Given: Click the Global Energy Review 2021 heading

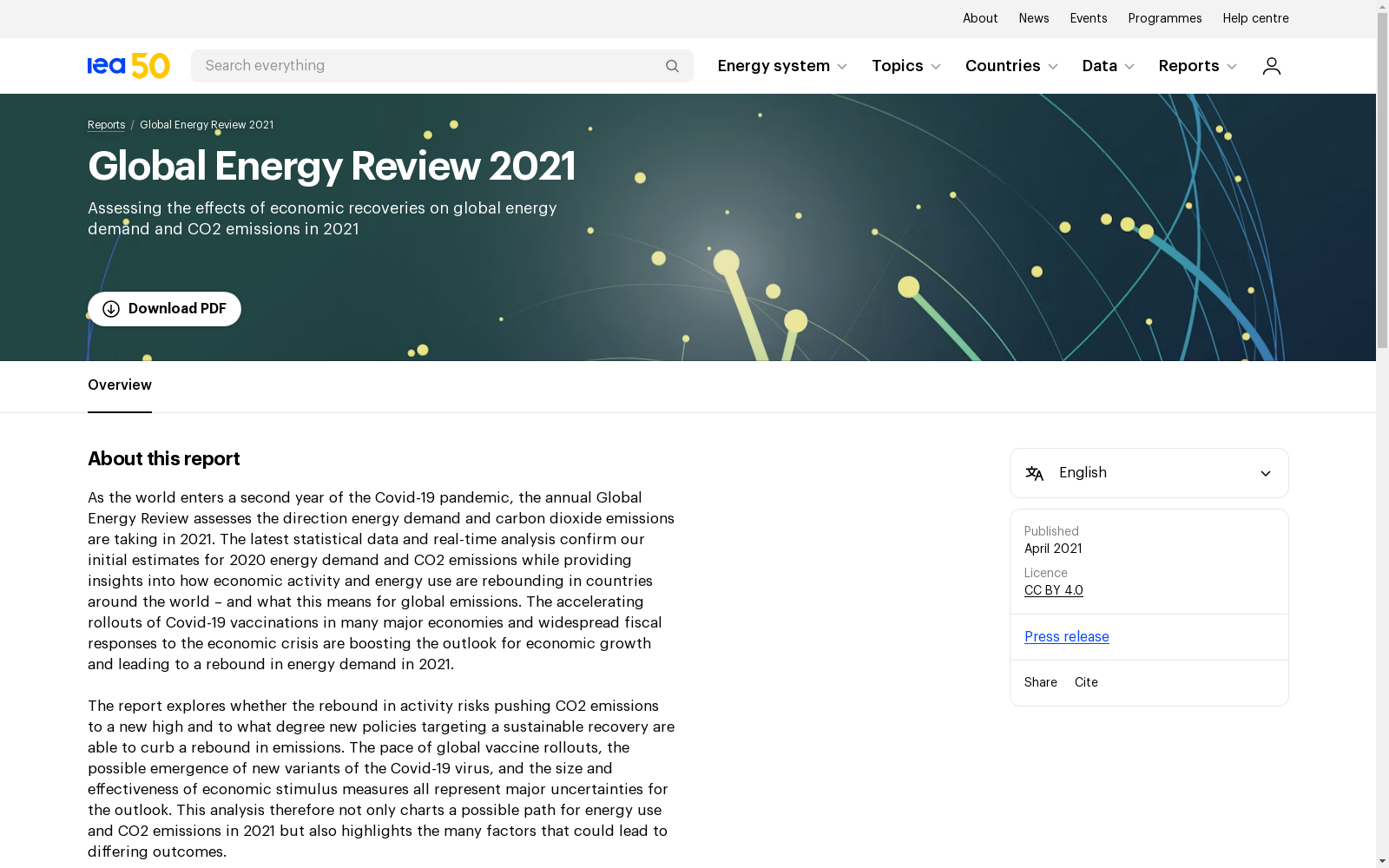Looking at the screenshot, I should [x=332, y=166].
